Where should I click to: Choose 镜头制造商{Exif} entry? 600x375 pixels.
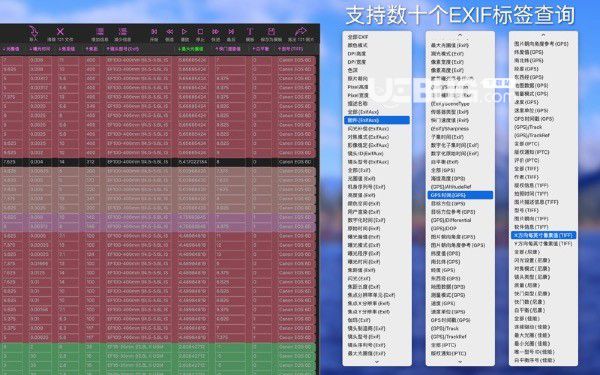pos(366,328)
